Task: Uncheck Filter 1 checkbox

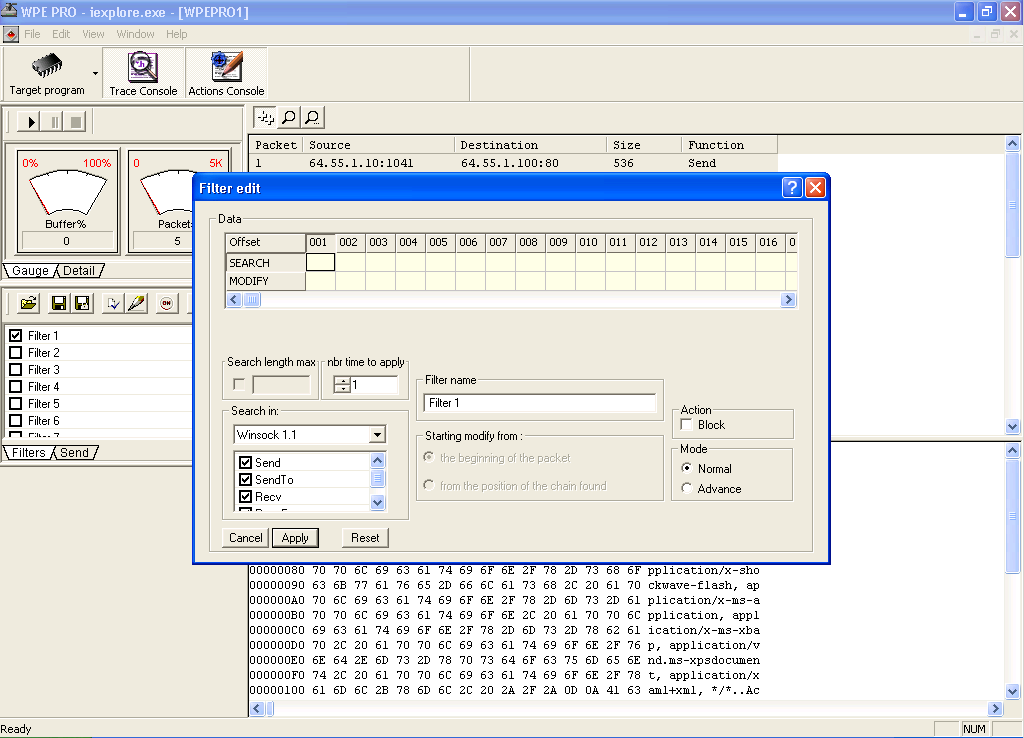Action: pyautogui.click(x=16, y=336)
